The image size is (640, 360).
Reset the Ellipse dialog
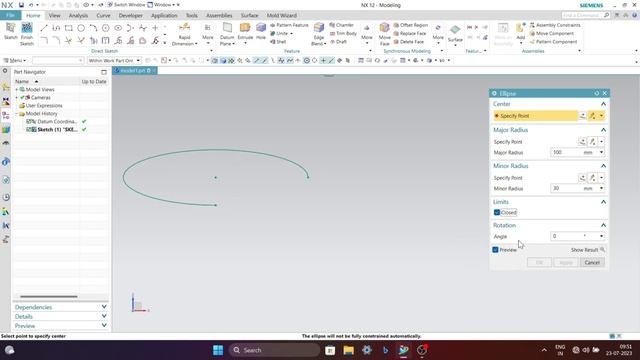point(596,93)
